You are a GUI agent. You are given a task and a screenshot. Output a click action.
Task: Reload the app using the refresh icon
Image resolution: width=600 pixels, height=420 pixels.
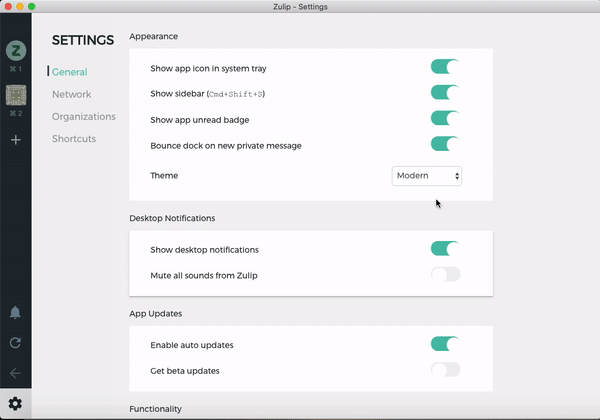15,343
